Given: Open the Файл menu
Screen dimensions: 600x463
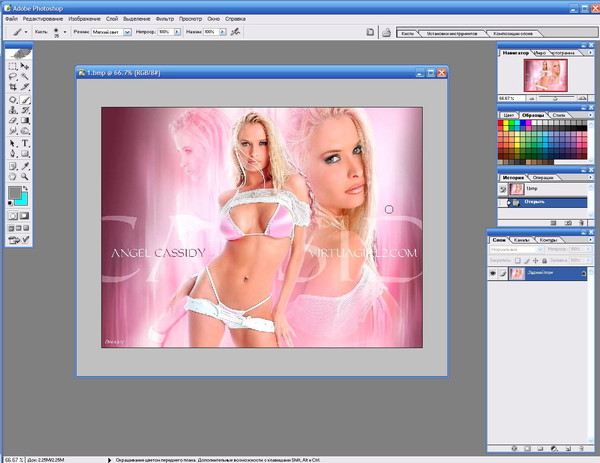Looking at the screenshot, I should [x=11, y=19].
